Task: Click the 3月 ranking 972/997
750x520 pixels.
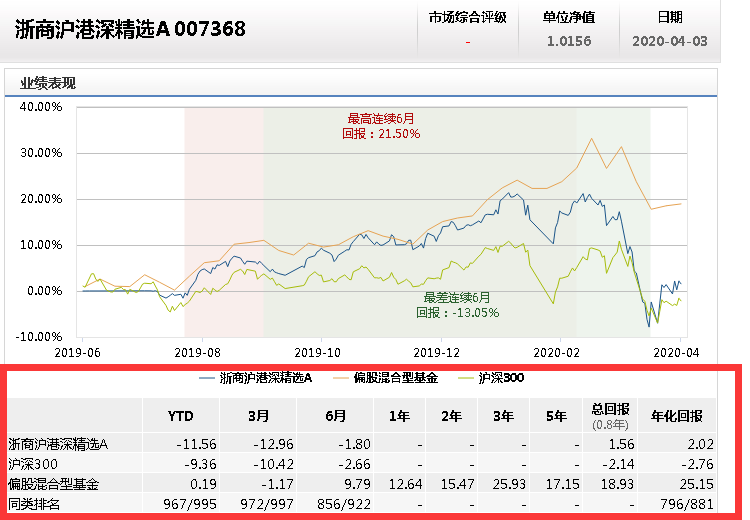Action: tap(267, 504)
